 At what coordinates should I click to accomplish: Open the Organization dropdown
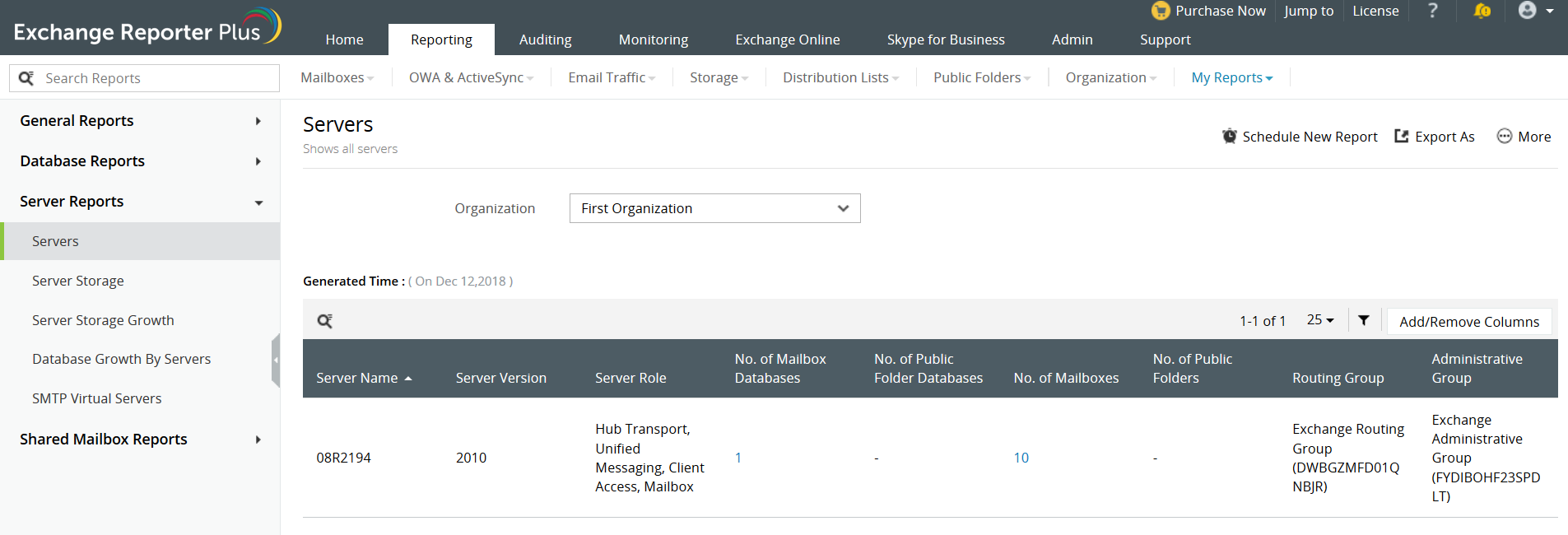pyautogui.click(x=714, y=208)
